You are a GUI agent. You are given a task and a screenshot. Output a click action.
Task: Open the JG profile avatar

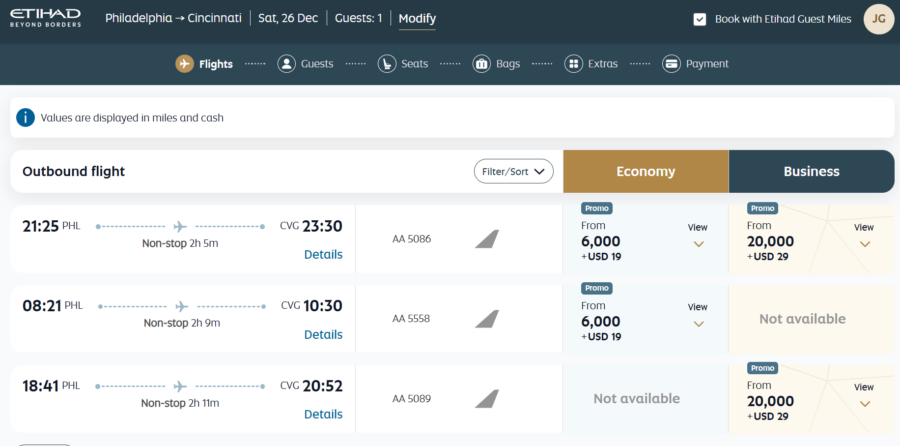pyautogui.click(x=879, y=19)
